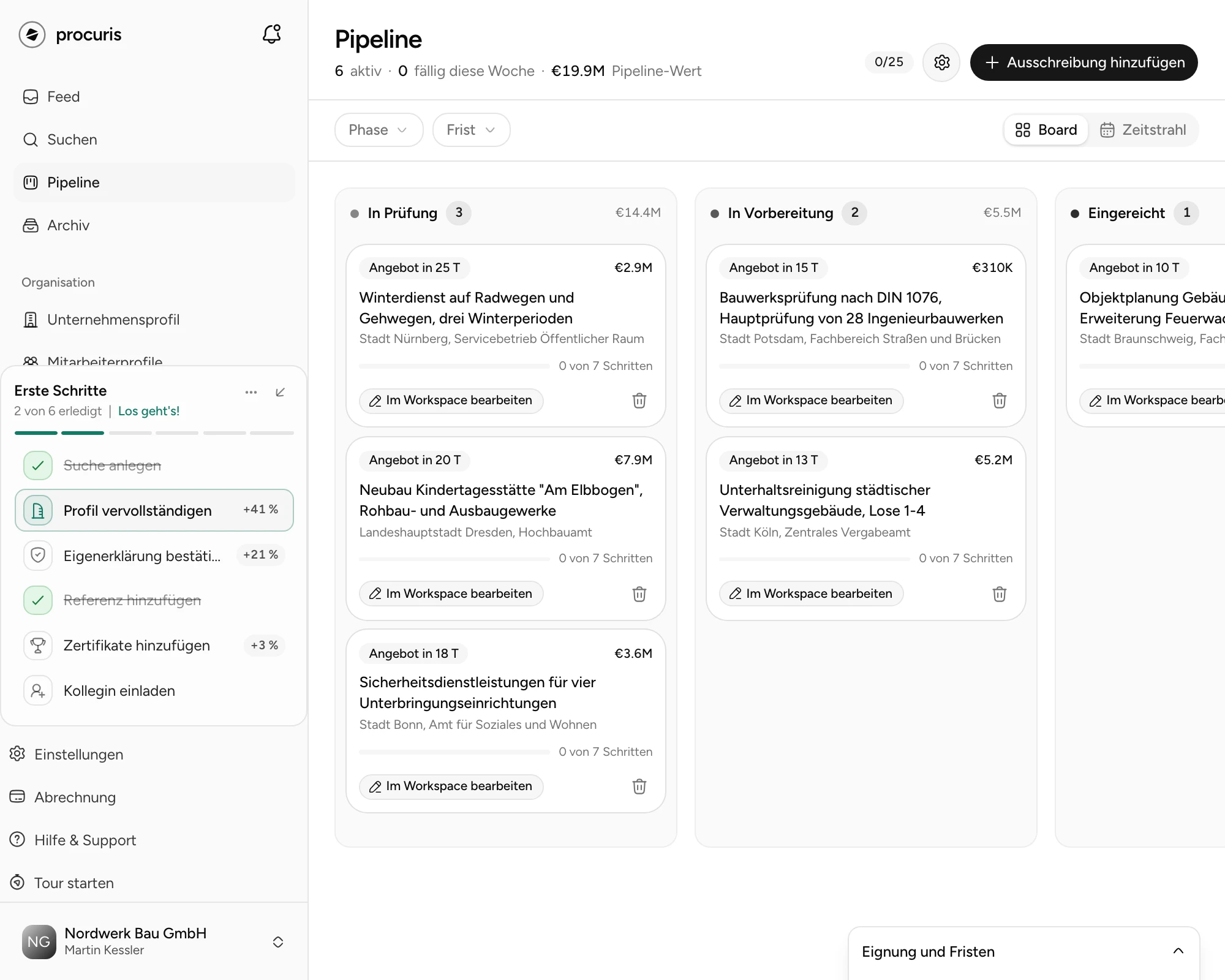Screen dimensions: 1225x980
Task: Click the 0/25 counter badge
Action: (889, 62)
